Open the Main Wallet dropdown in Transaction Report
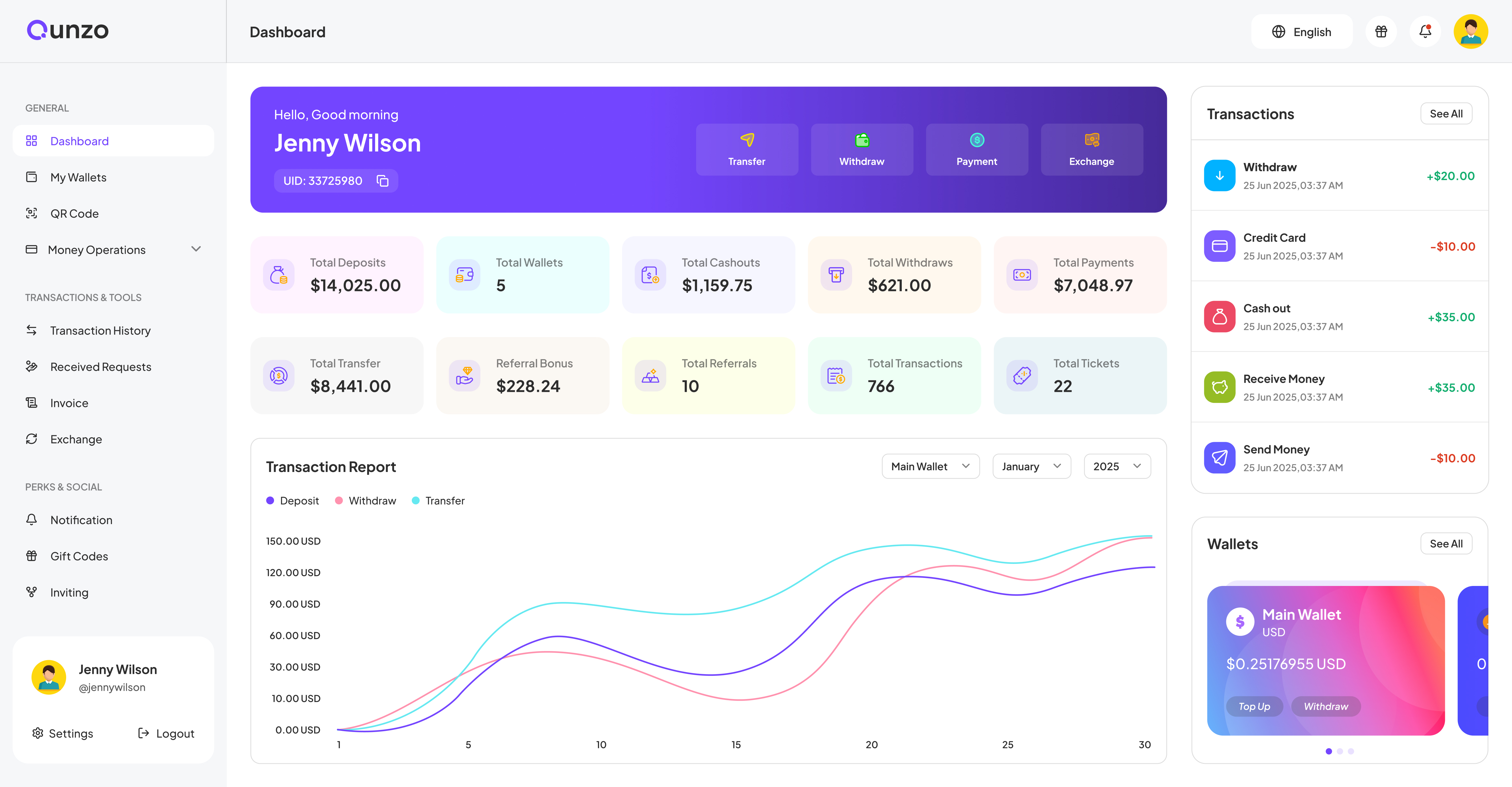 point(930,466)
